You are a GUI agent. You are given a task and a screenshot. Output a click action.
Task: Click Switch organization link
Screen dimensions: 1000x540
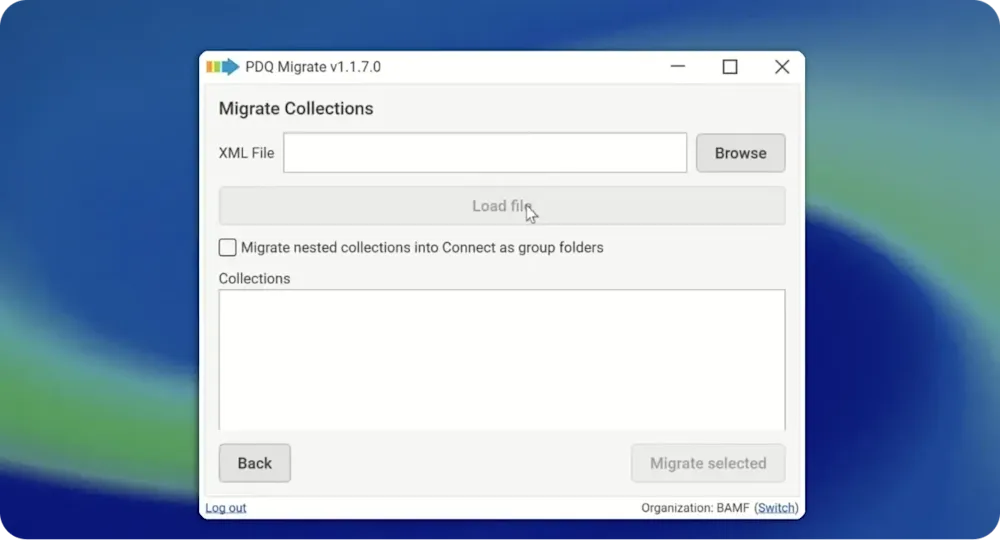[x=776, y=507]
